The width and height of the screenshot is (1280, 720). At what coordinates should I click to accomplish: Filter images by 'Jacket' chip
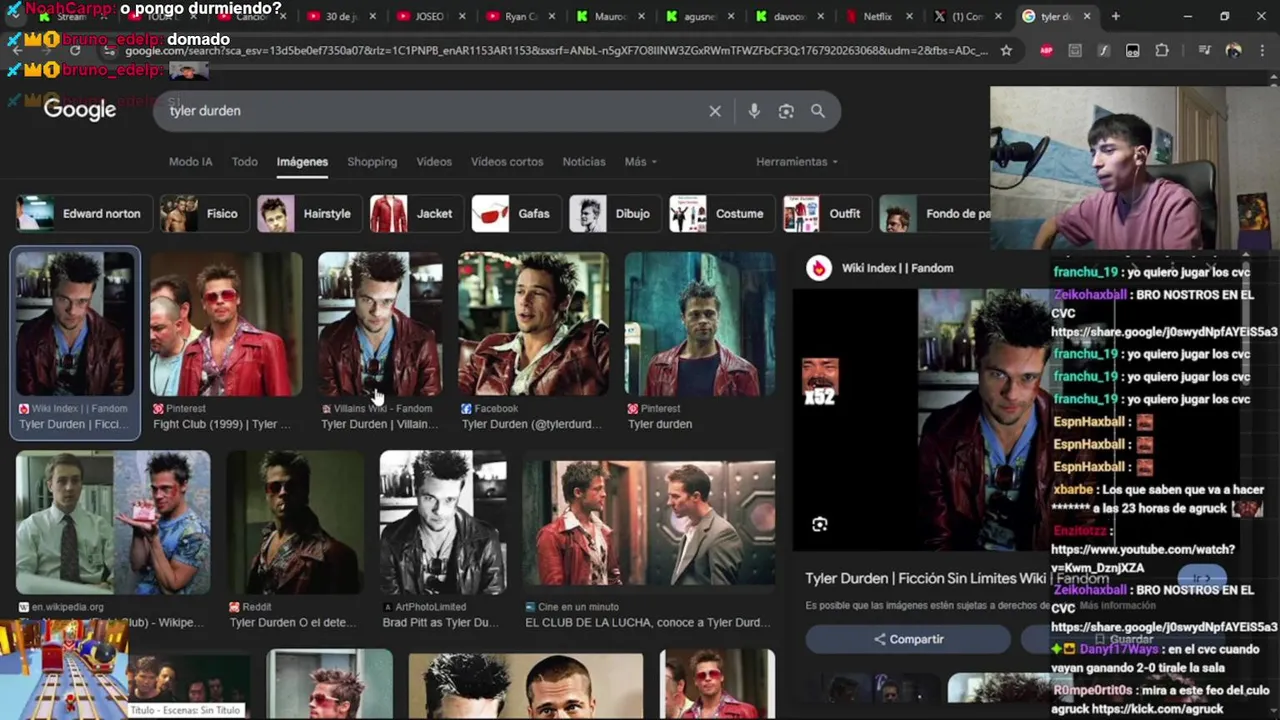tap(417, 214)
